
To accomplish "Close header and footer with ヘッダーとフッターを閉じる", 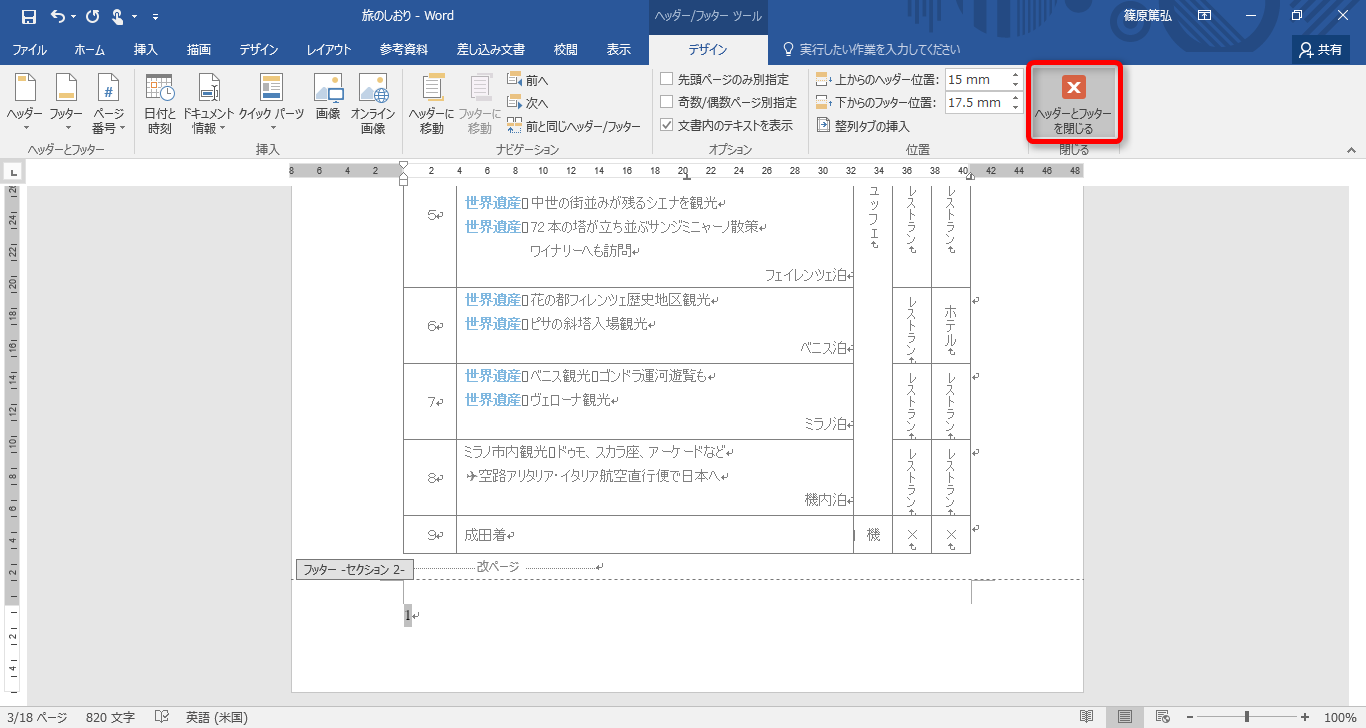I will click(1073, 104).
